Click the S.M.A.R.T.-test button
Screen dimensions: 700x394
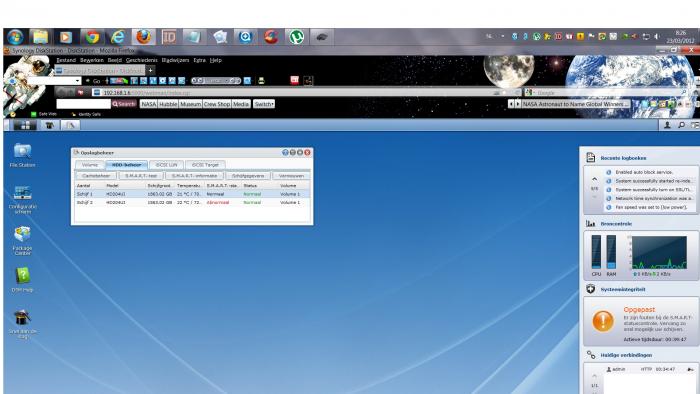[x=141, y=176]
